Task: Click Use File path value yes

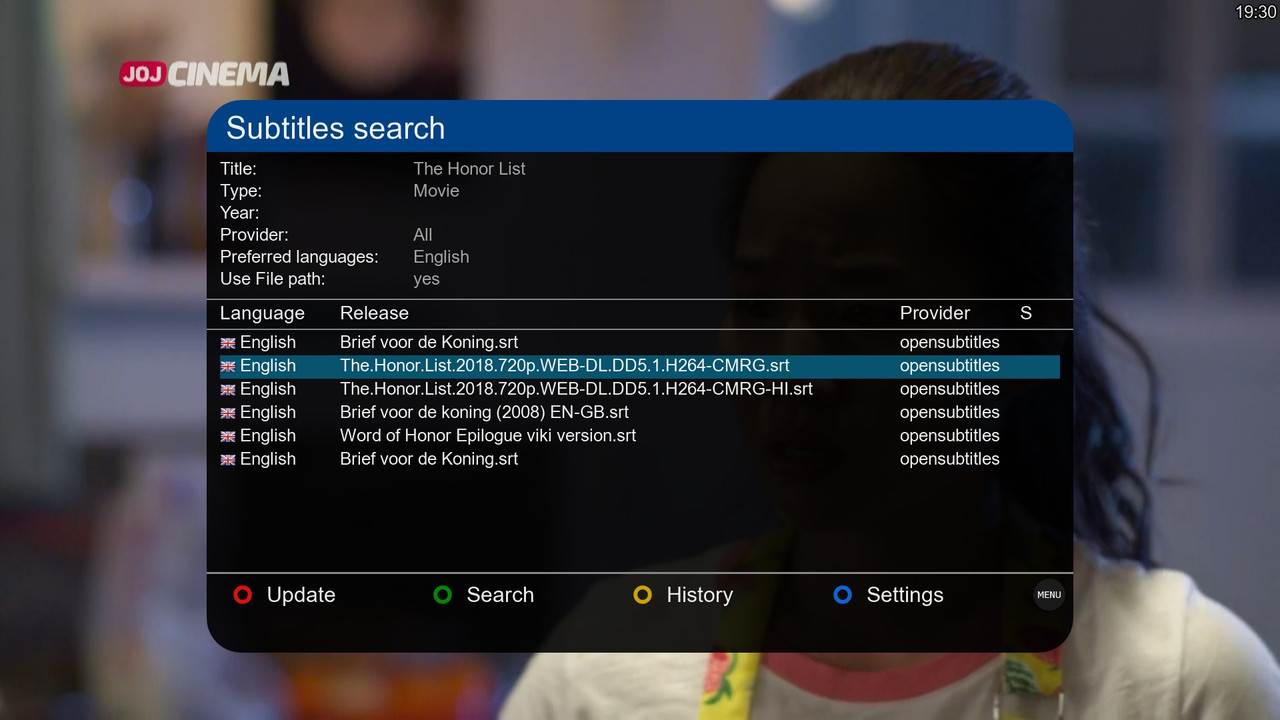Action: click(426, 279)
